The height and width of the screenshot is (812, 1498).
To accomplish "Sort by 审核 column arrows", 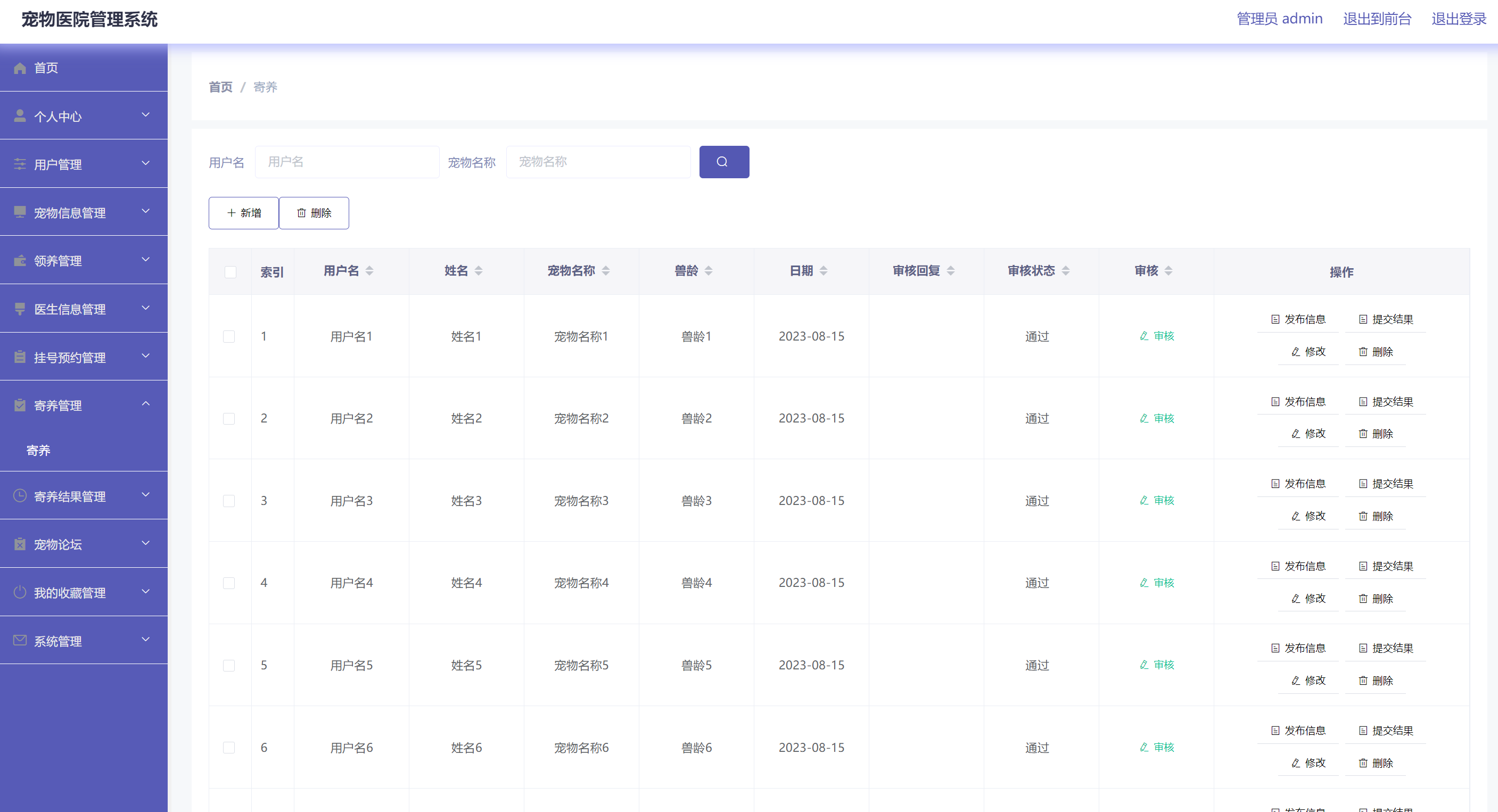I will click(1168, 271).
